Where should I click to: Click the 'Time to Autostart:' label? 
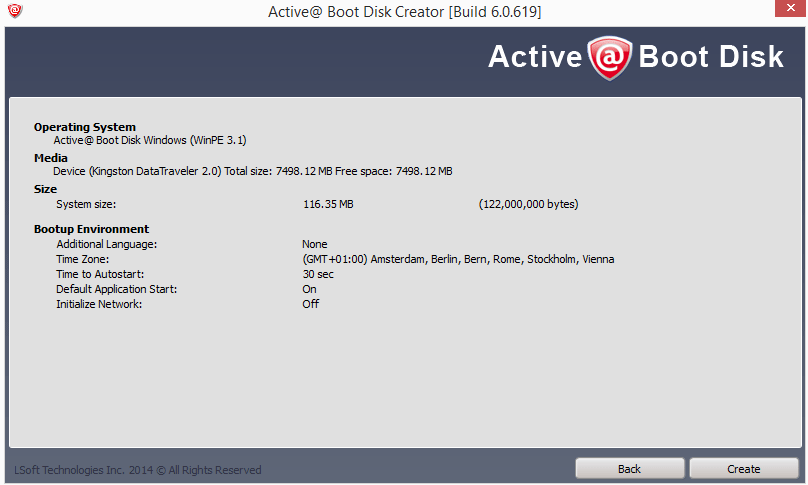100,274
